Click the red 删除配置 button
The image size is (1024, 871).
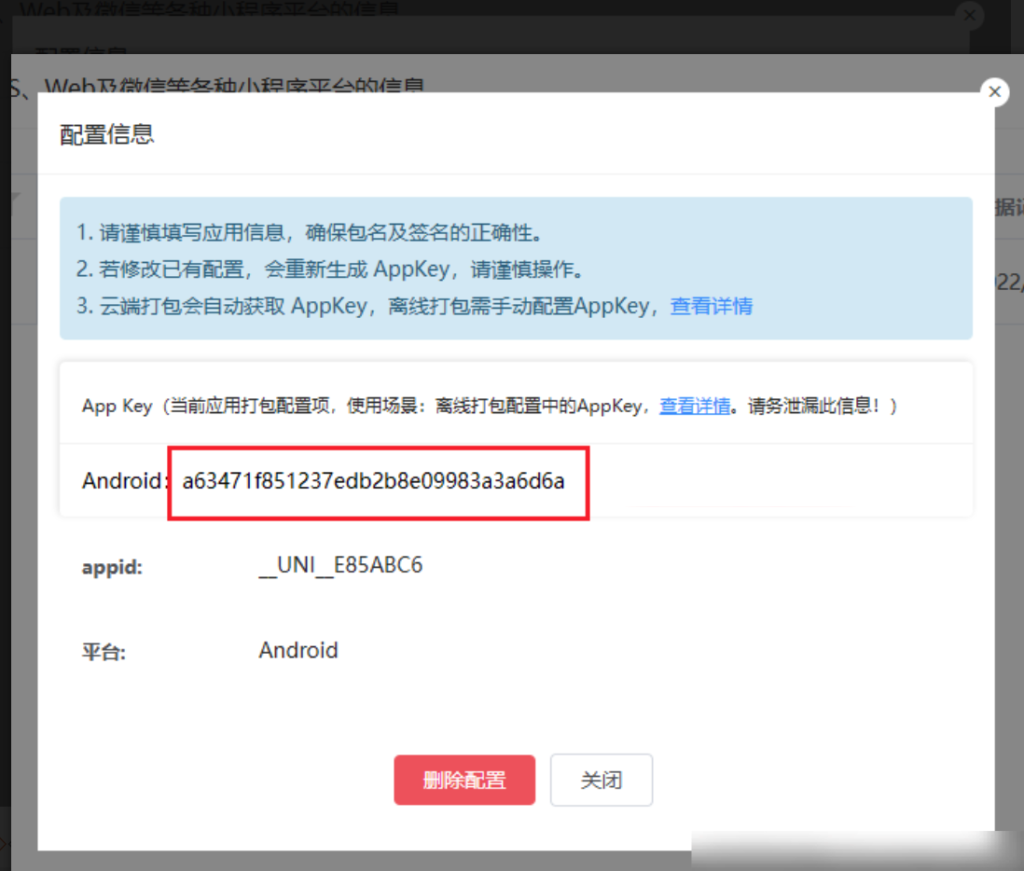click(464, 780)
